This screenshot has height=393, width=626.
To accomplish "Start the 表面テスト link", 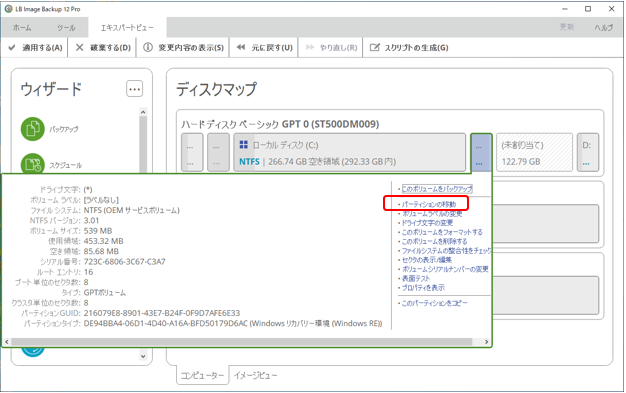I will coord(416,278).
